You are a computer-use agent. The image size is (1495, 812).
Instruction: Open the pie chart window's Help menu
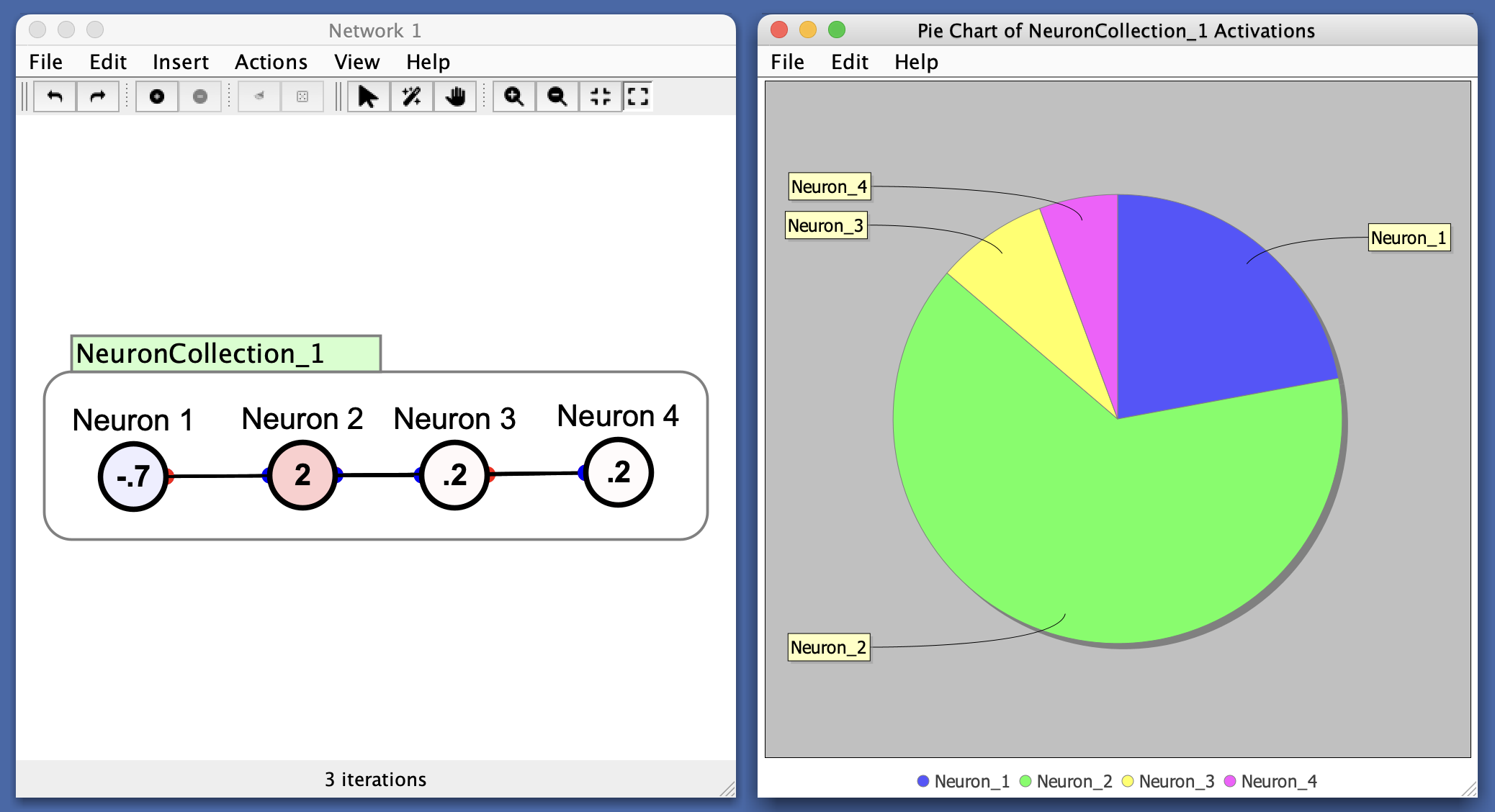(916, 62)
